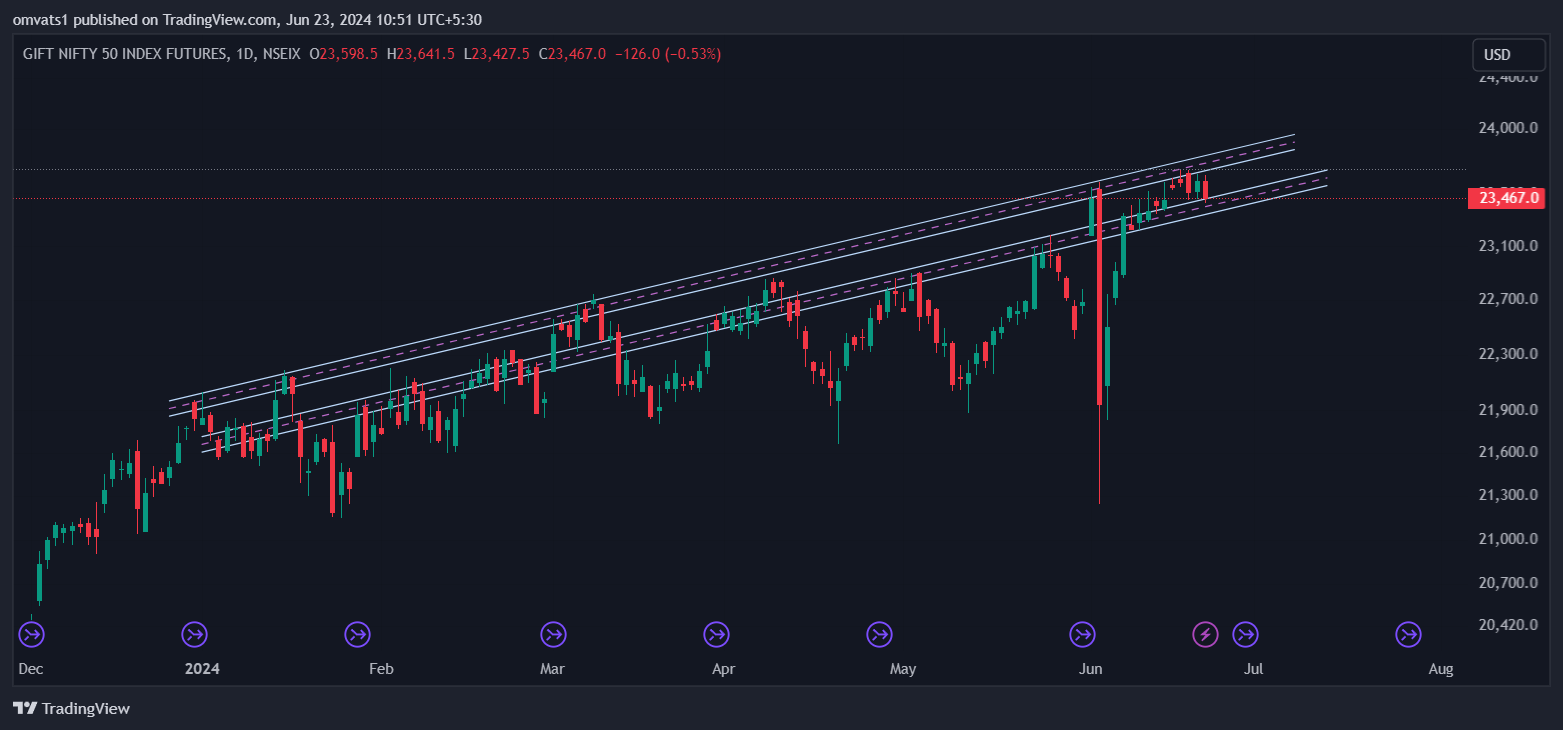Click the 23,100.0 price axis label

pos(1508,245)
